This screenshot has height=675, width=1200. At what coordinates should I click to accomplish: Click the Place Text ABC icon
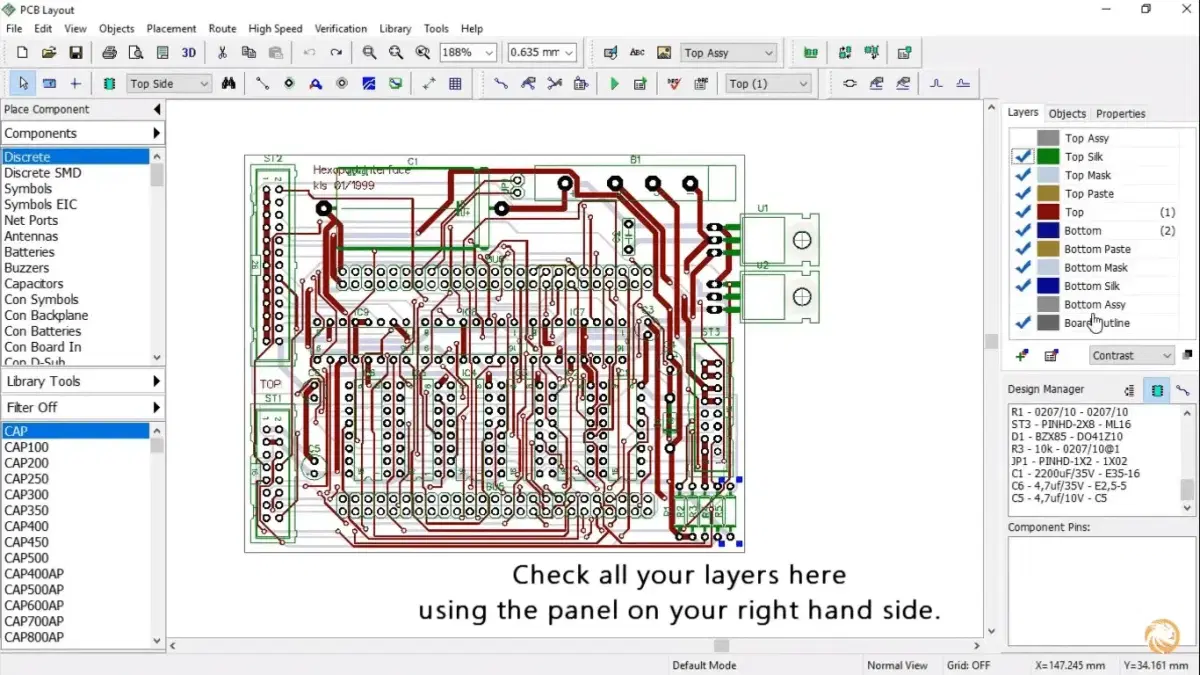click(637, 53)
